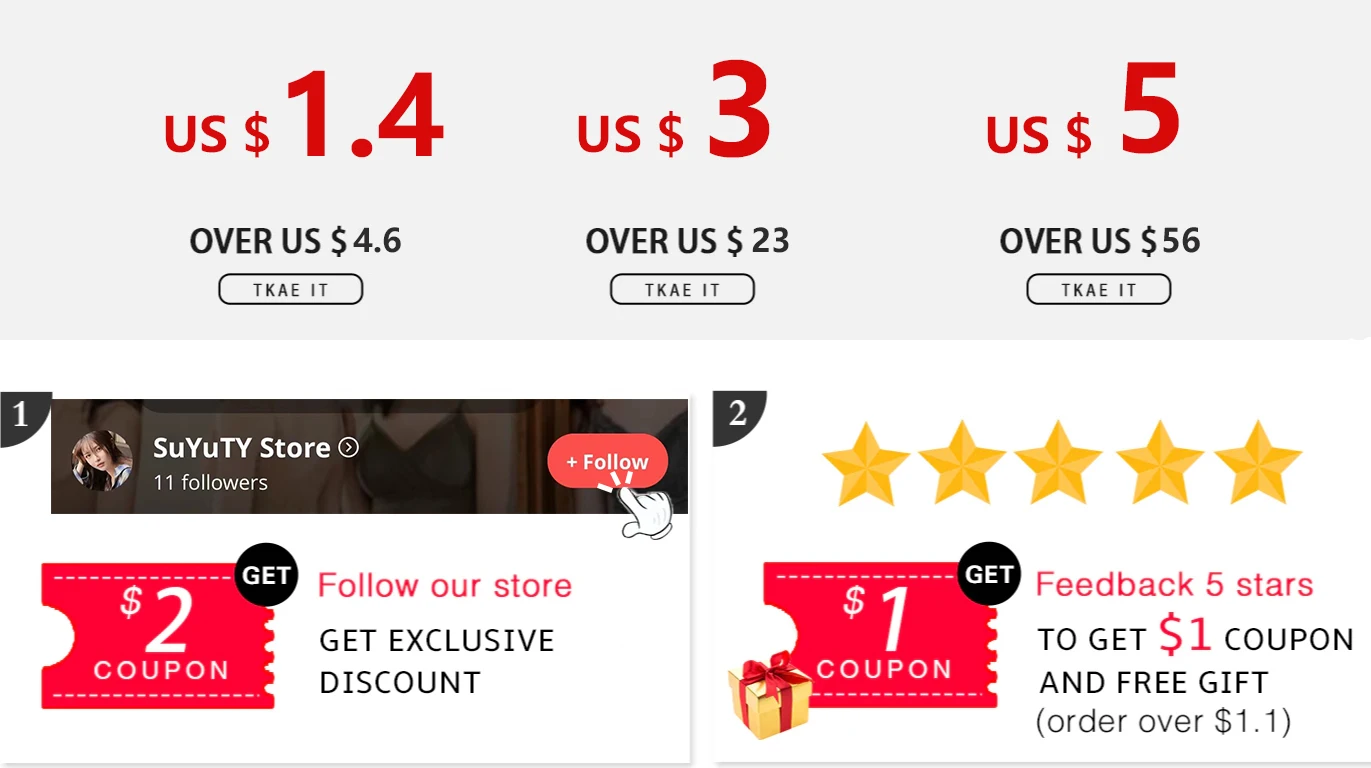
Task: Click the SuYuTY Store profile avatar
Action: pyautogui.click(x=102, y=461)
